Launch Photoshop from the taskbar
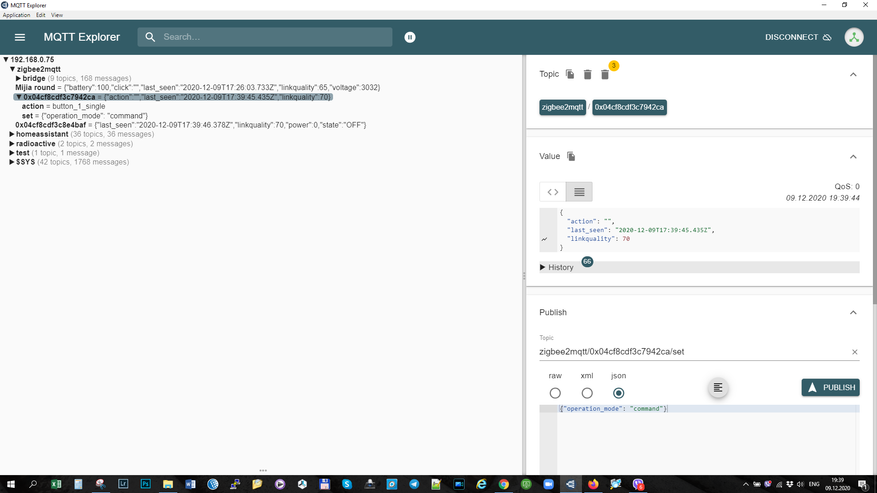 [x=145, y=484]
